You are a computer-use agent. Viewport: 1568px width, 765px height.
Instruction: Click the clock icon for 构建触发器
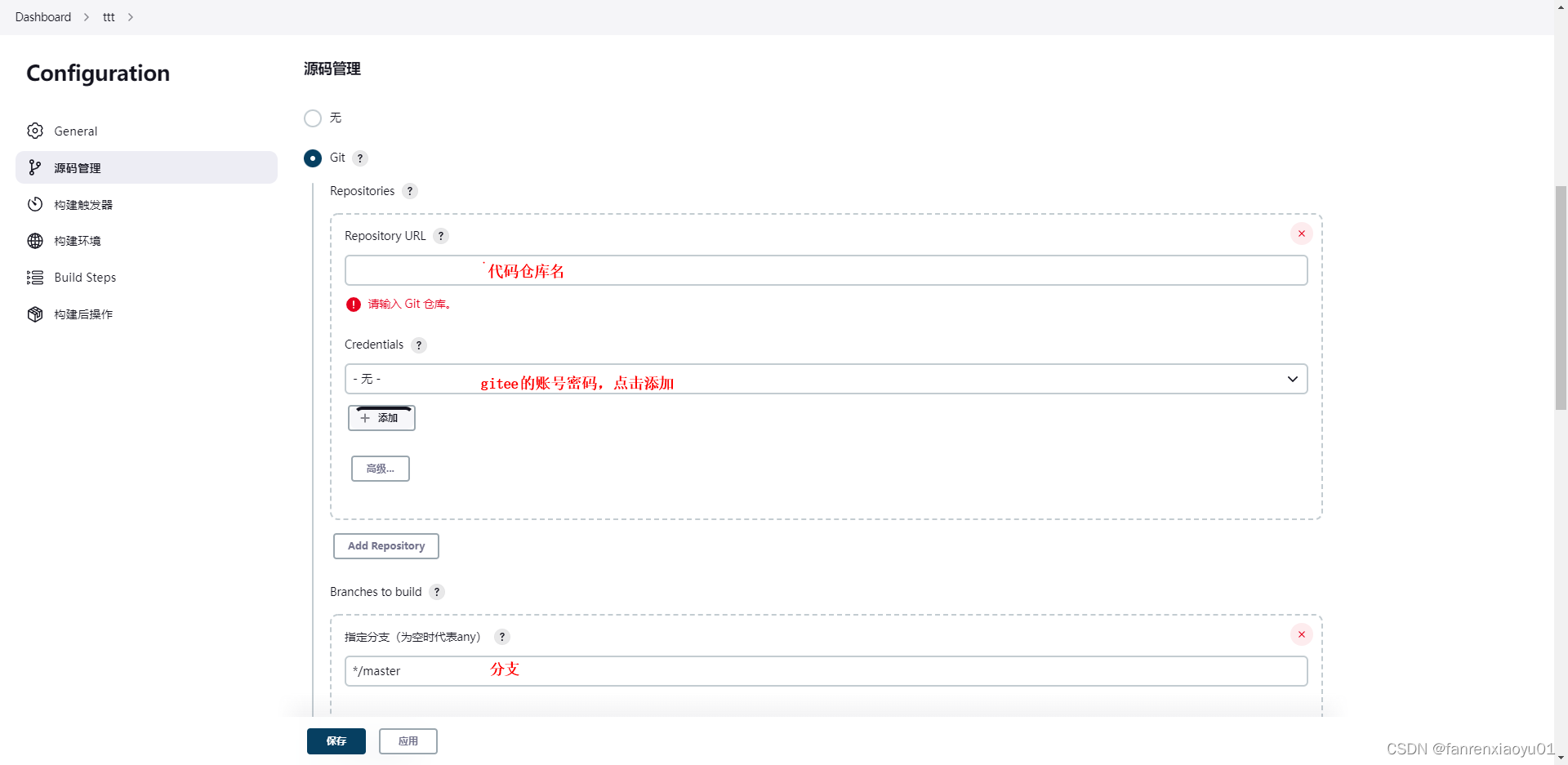[35, 204]
